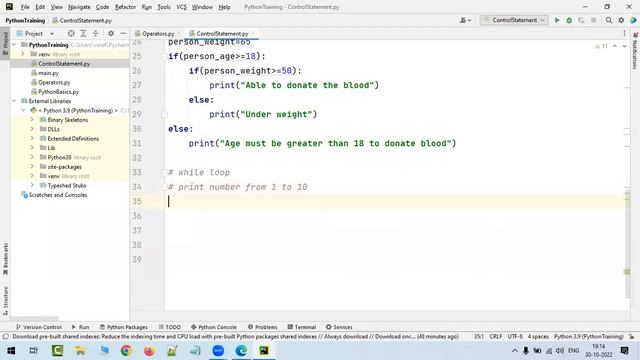Open Firefox from the taskbar
Viewport: 640px width, 360px height.
click(x=149, y=351)
